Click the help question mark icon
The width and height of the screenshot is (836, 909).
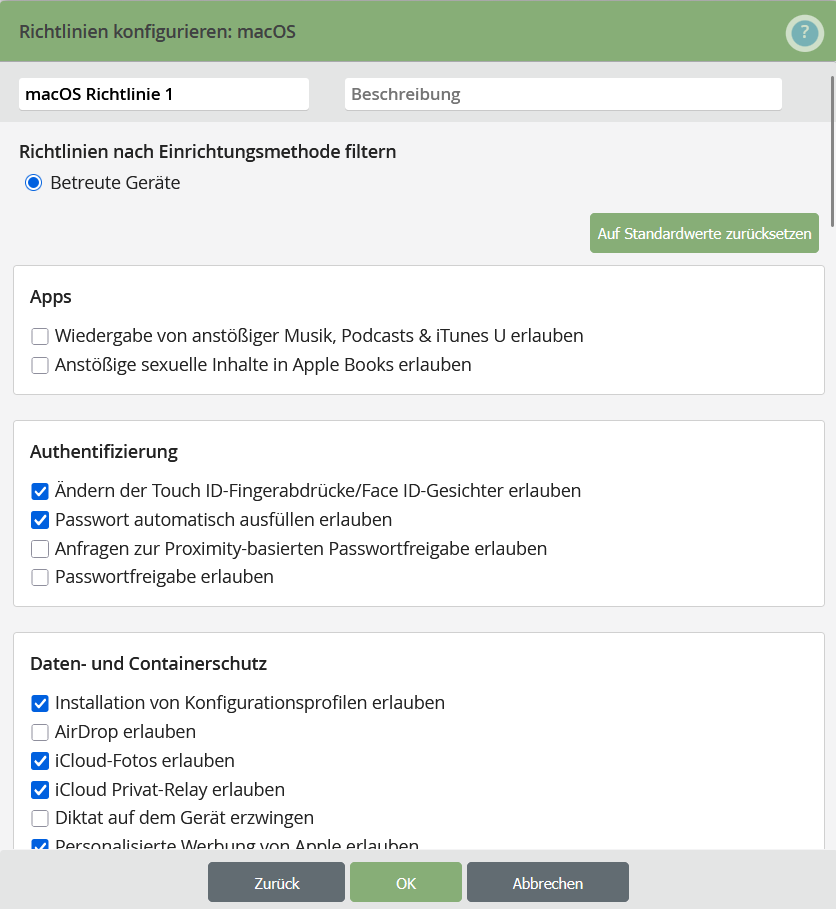tap(804, 34)
